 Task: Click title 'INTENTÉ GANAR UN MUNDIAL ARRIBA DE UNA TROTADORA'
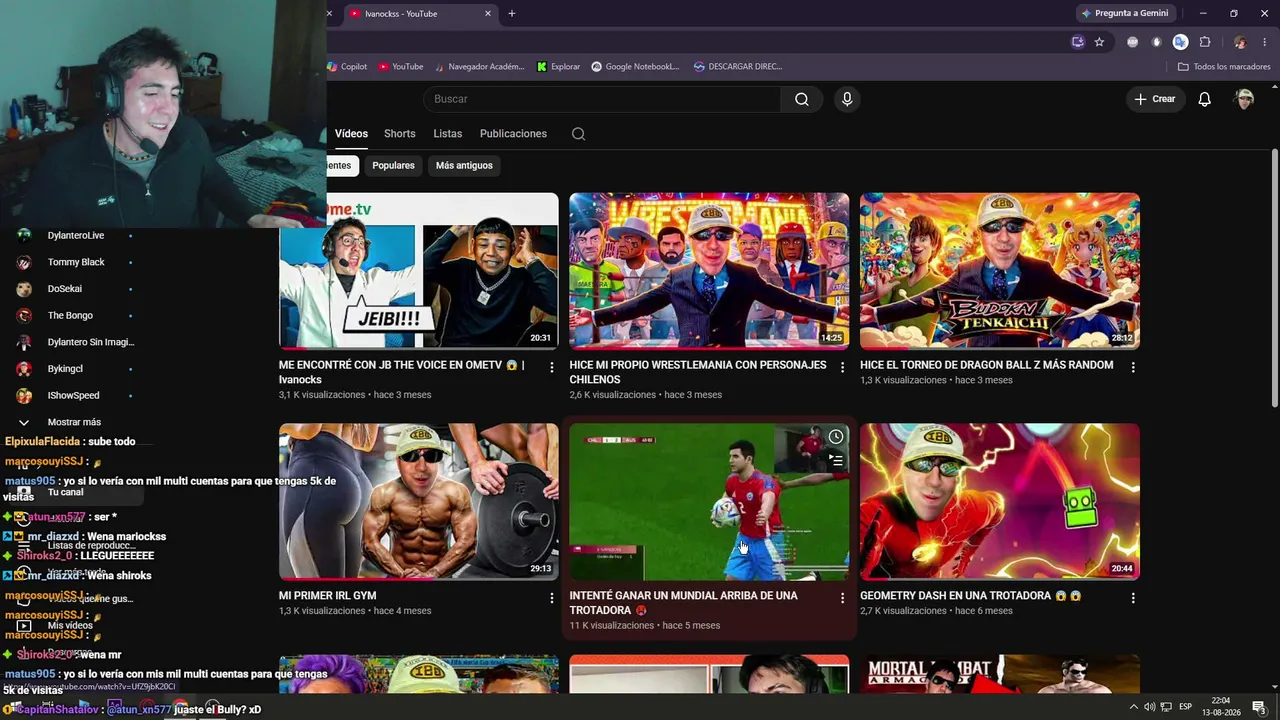tap(684, 603)
